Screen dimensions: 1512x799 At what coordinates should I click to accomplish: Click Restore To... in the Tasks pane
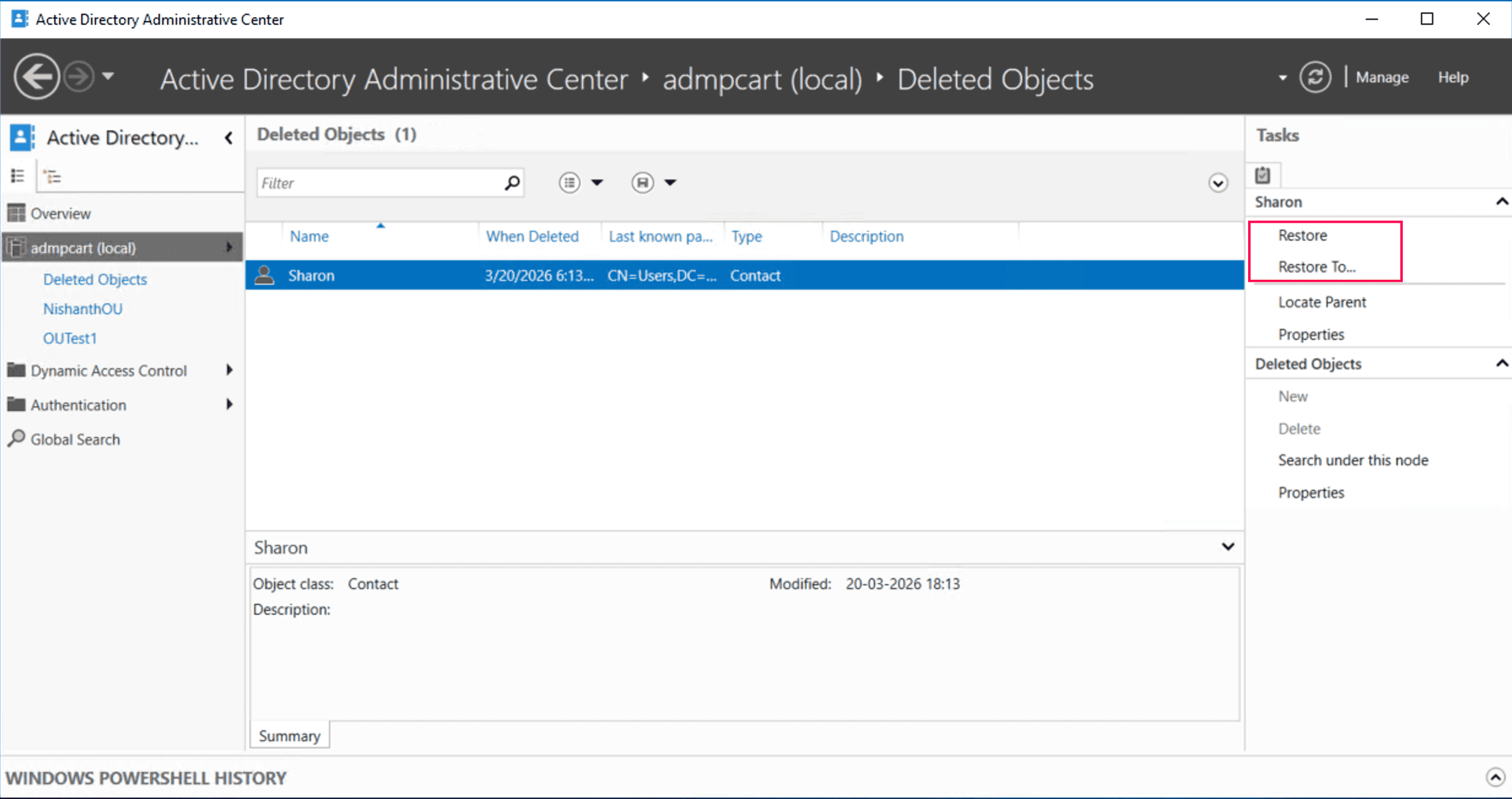point(1317,266)
